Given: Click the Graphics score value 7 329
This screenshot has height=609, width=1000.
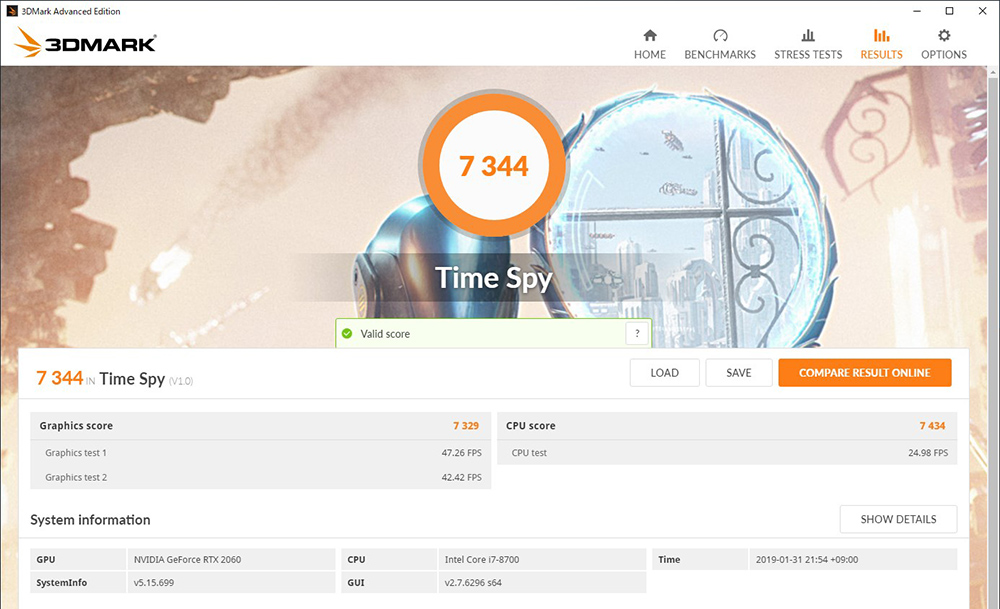Looking at the screenshot, I should click(x=466, y=426).
